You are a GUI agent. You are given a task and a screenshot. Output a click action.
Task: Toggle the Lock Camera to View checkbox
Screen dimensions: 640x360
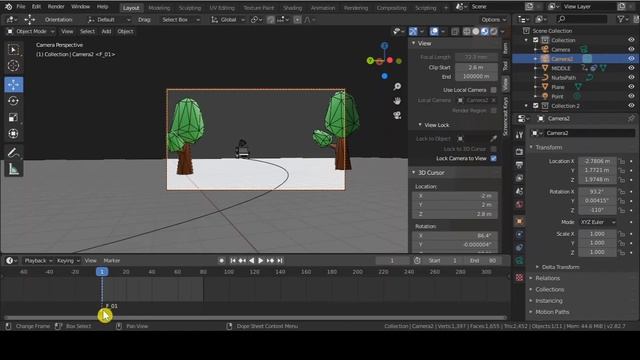tap(493, 158)
